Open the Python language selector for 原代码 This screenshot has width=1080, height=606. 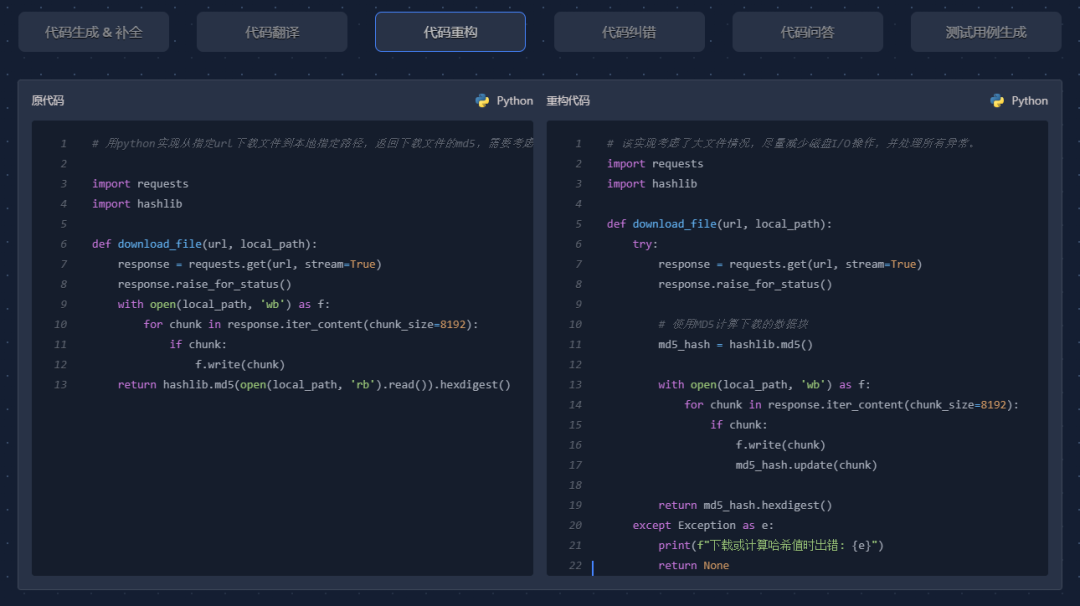pyautogui.click(x=504, y=101)
